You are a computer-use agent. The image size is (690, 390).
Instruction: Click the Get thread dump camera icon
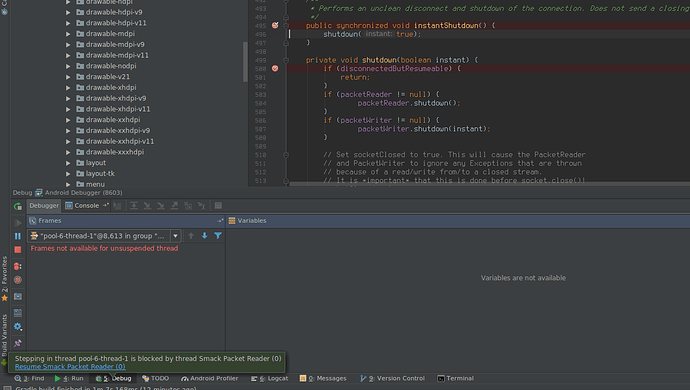(x=18, y=297)
